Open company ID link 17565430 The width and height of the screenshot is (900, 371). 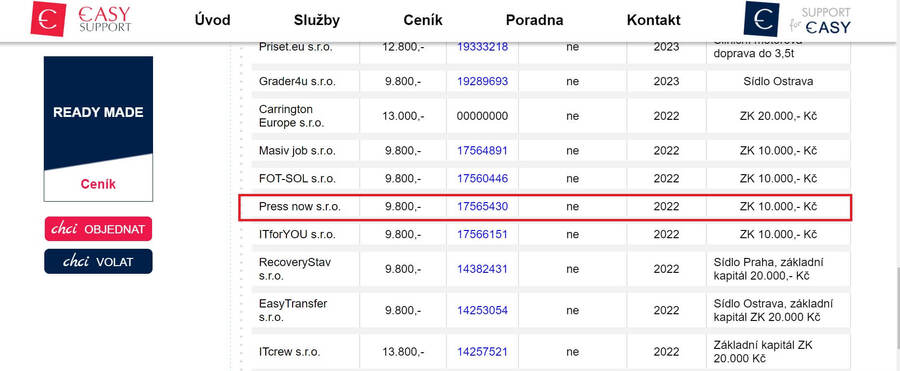coord(482,206)
